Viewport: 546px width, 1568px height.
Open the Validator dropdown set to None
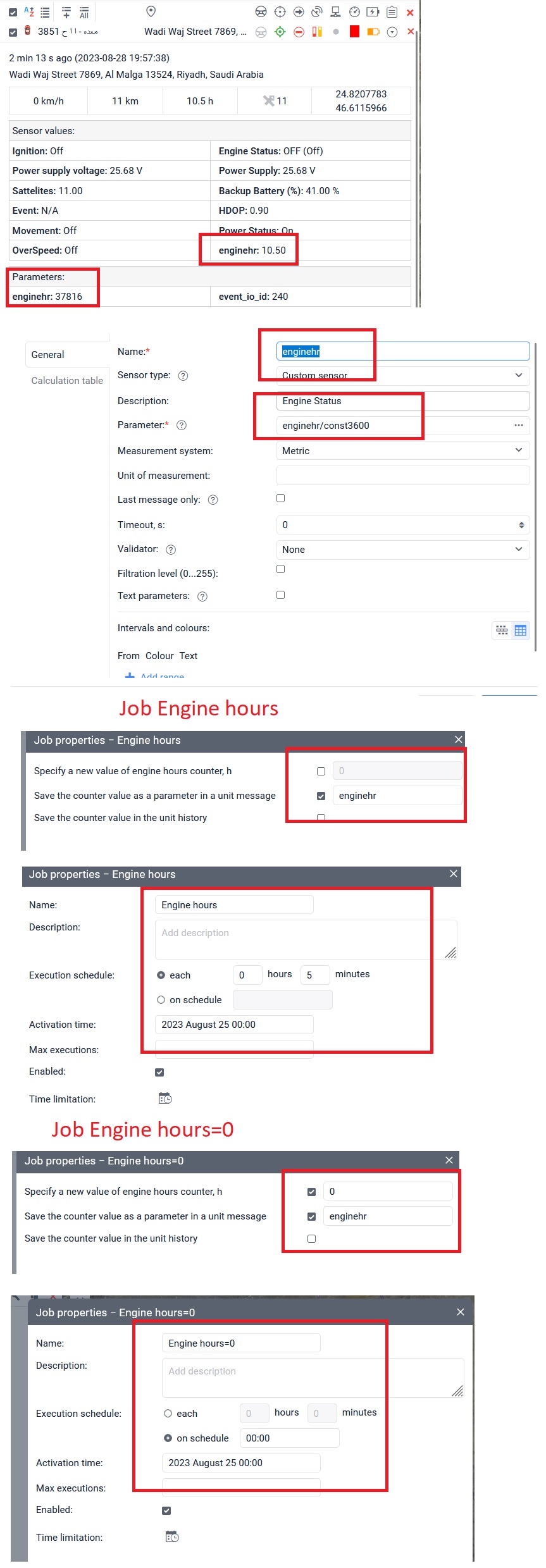[x=402, y=549]
